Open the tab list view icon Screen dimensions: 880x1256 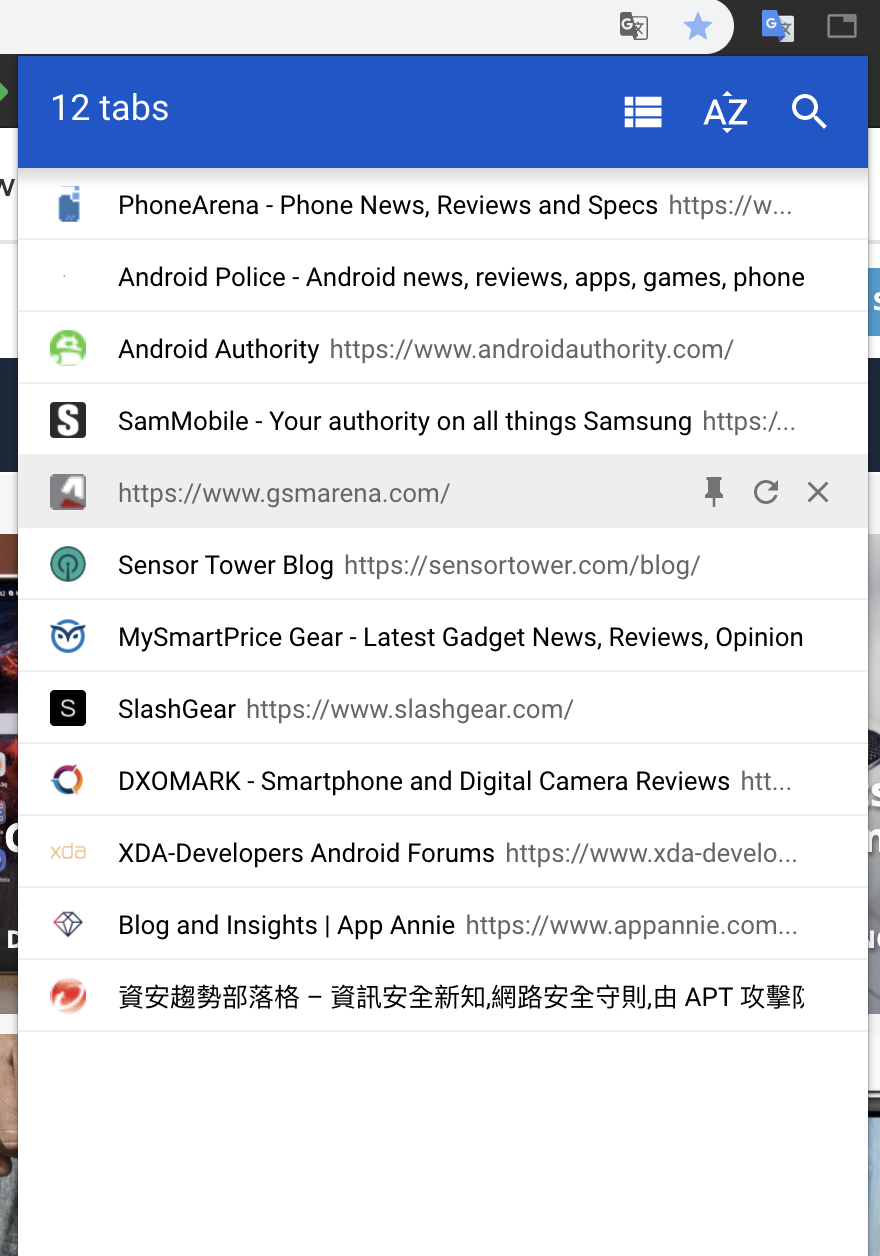pos(642,111)
